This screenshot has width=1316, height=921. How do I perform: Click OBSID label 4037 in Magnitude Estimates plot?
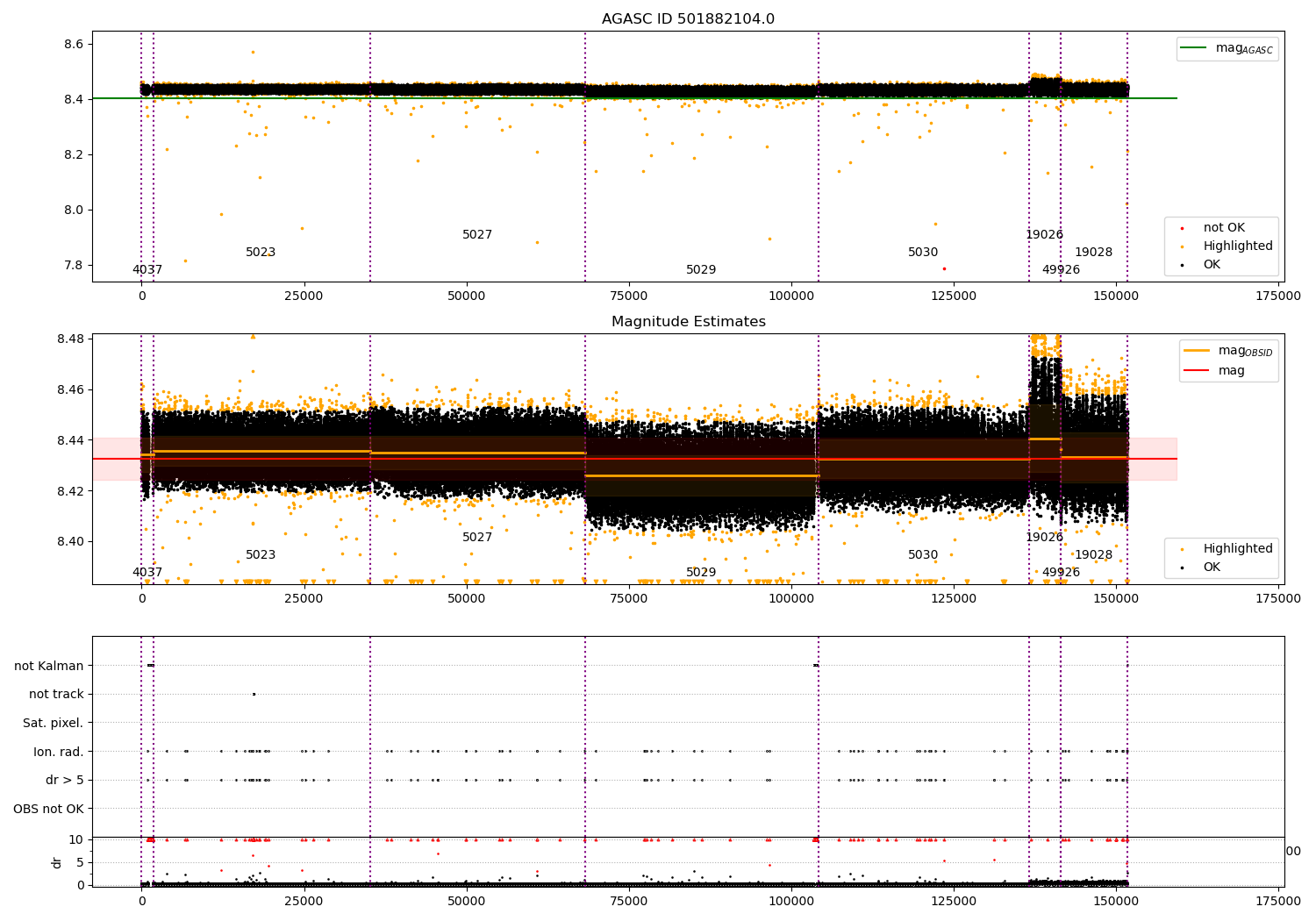(147, 573)
